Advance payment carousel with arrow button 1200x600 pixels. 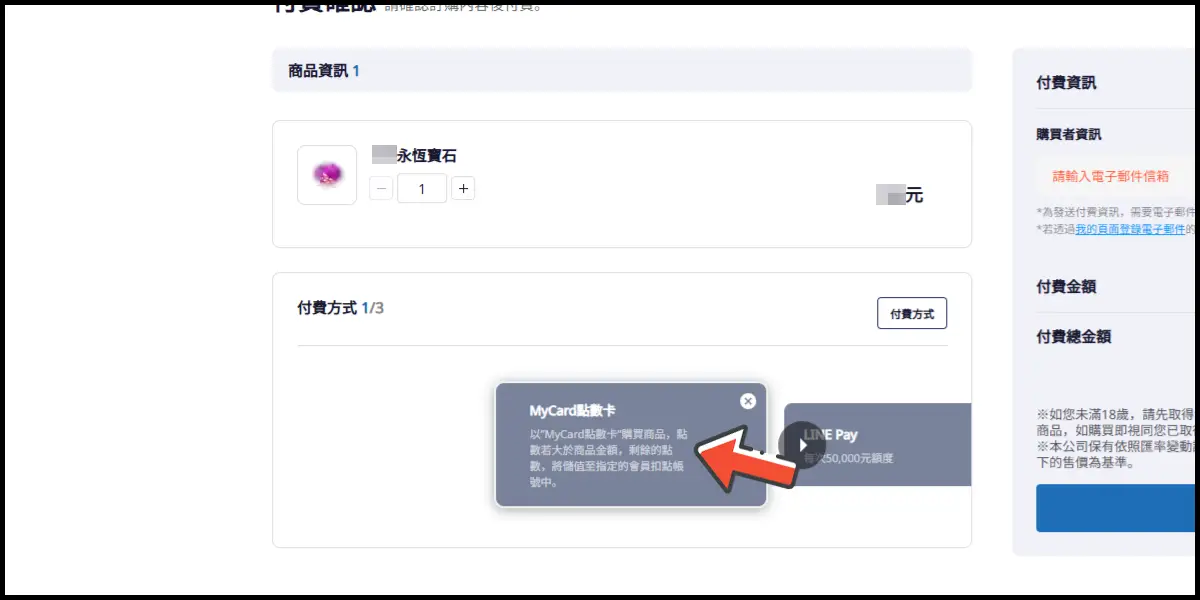click(801, 445)
